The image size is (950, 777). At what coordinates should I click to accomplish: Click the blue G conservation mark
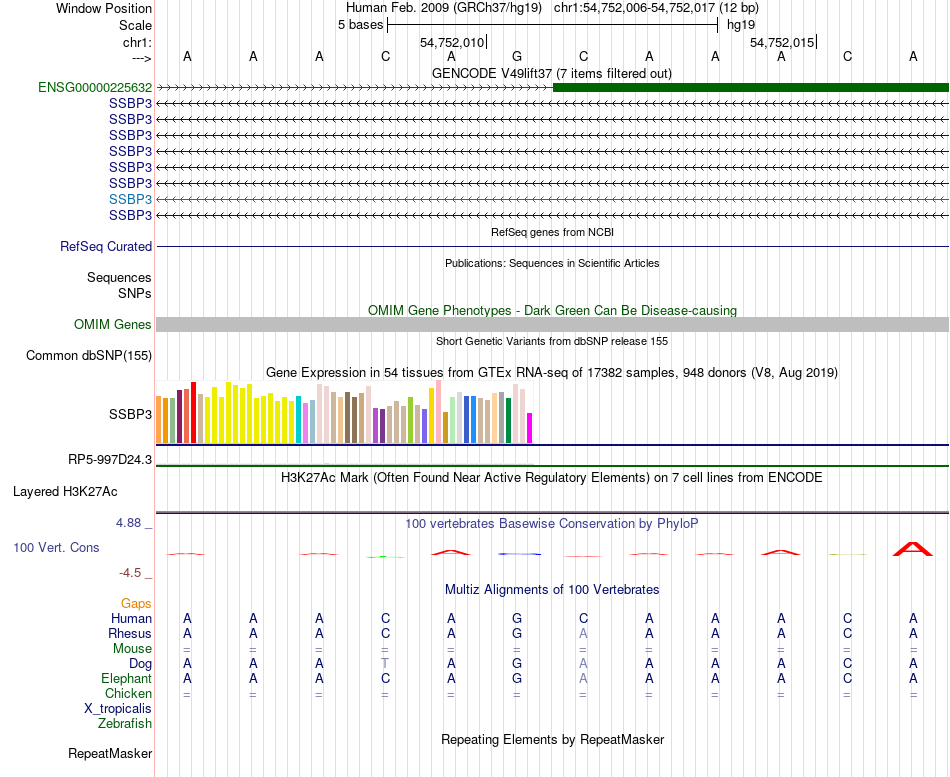[519, 554]
